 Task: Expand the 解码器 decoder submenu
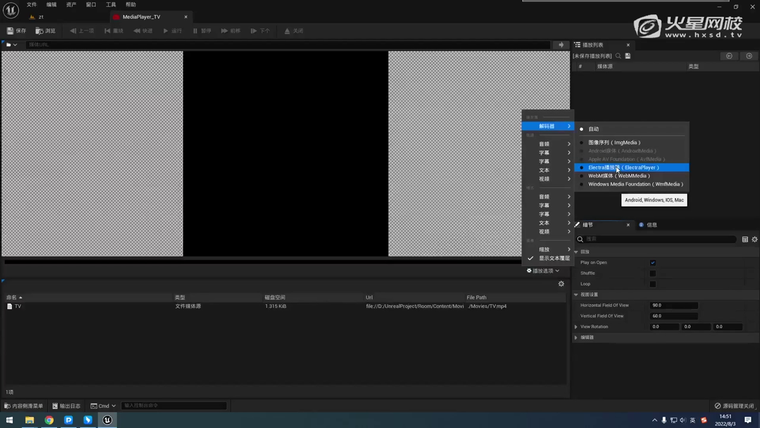[548, 126]
